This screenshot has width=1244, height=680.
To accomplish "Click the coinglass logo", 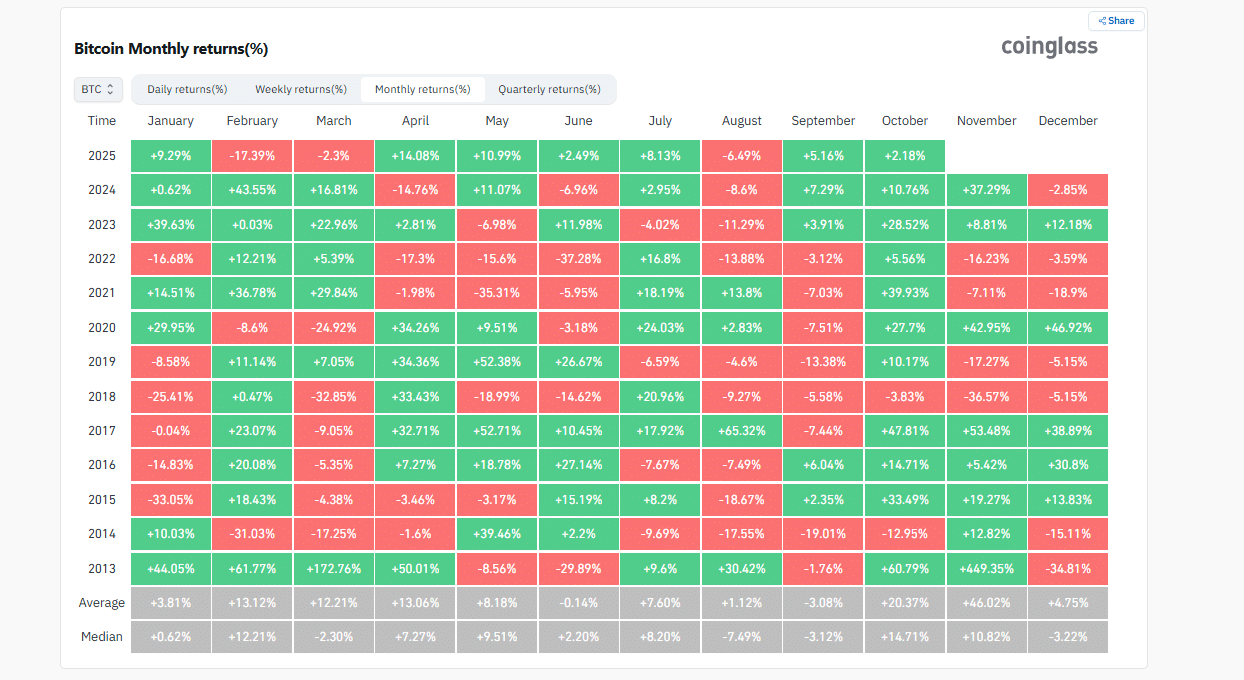I will (1049, 47).
